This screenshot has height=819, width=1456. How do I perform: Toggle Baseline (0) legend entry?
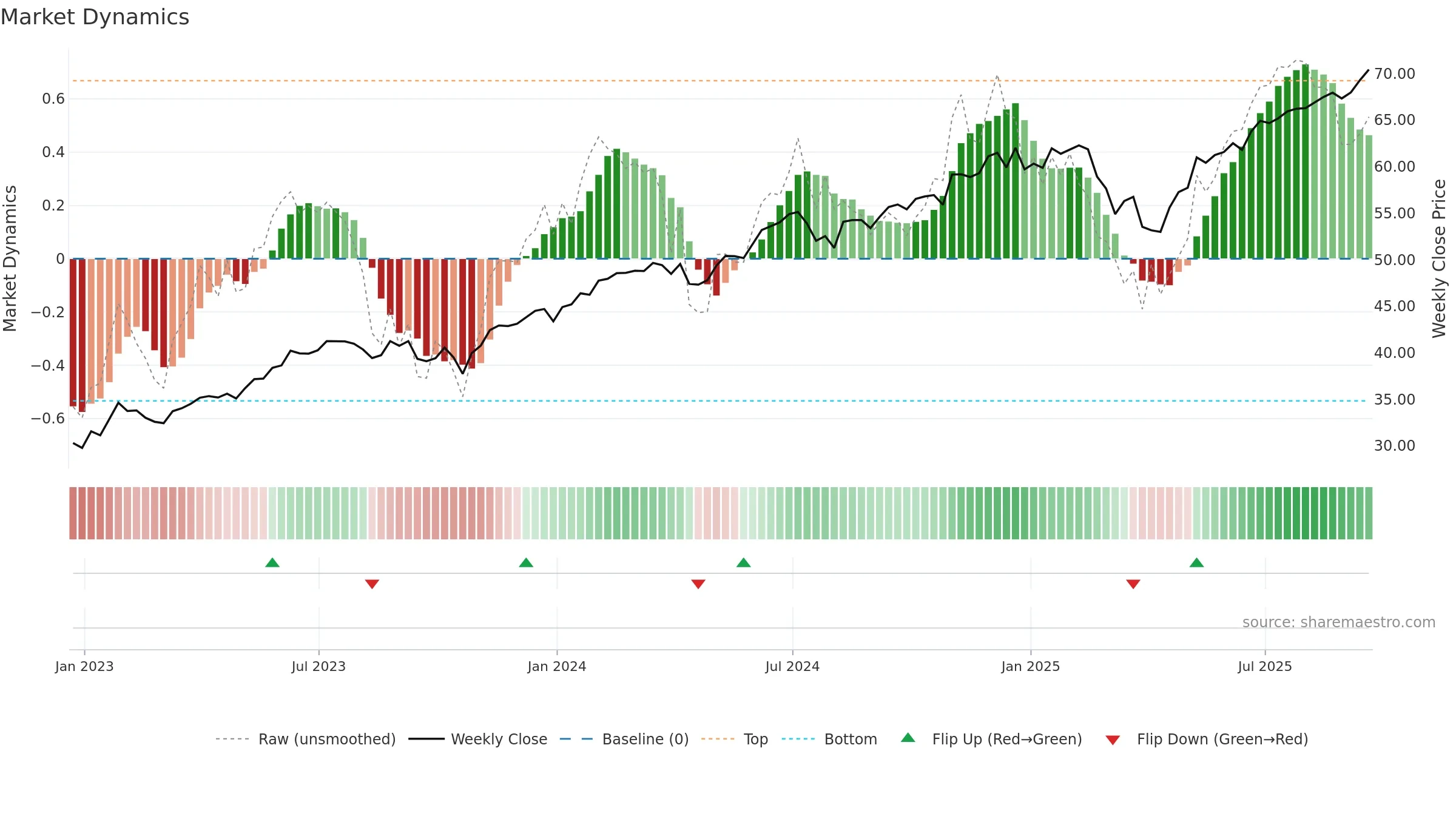click(624, 739)
